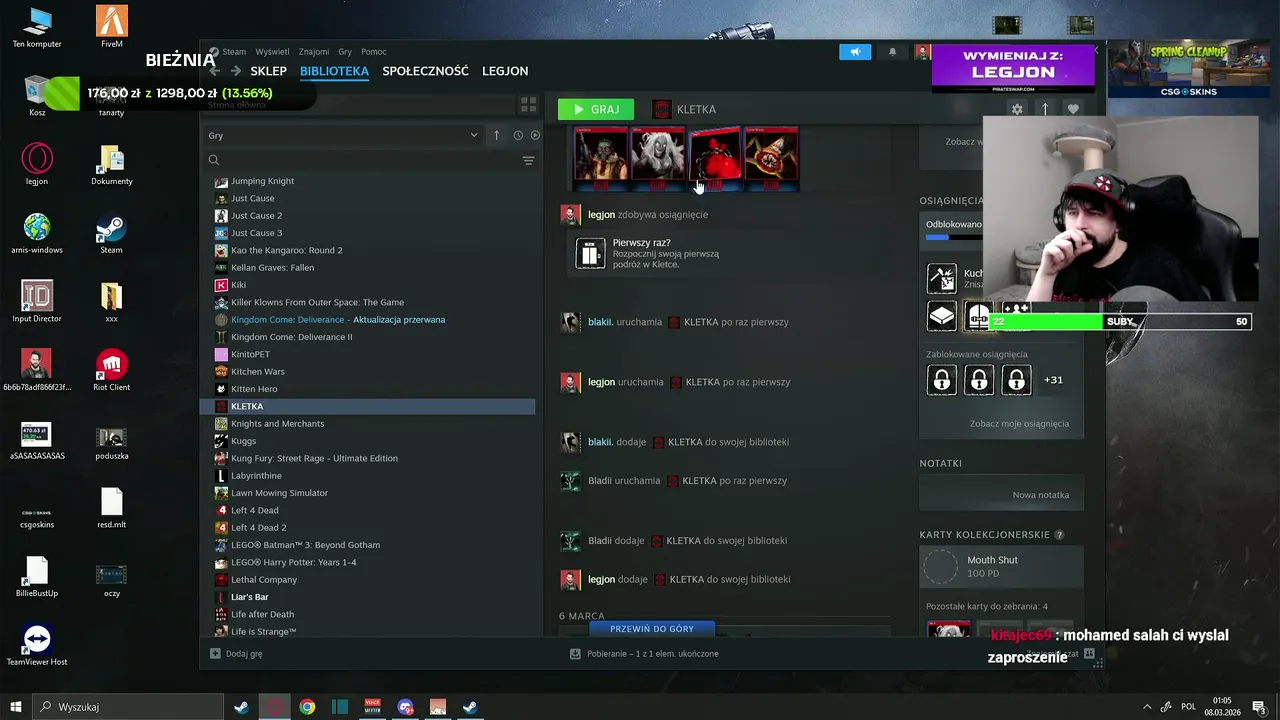Switch to library grid view icon
This screenshot has width=1280, height=720.
(x=528, y=104)
